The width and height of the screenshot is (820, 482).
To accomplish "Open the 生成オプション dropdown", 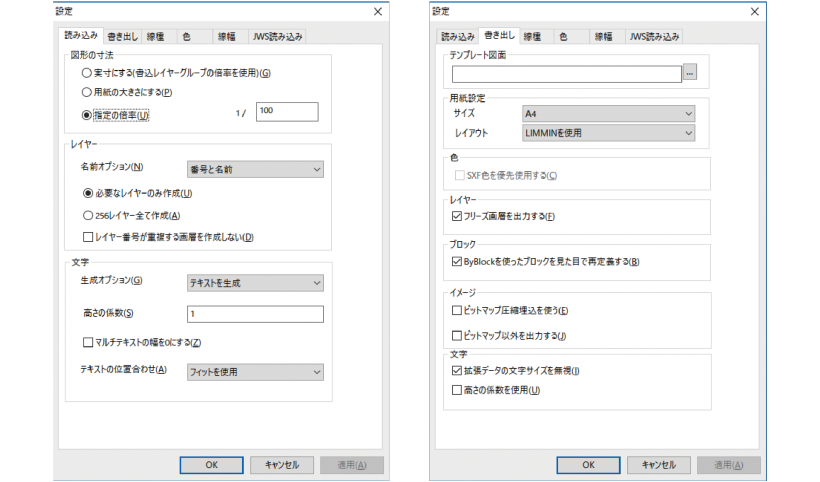I will pyautogui.click(x=255, y=283).
